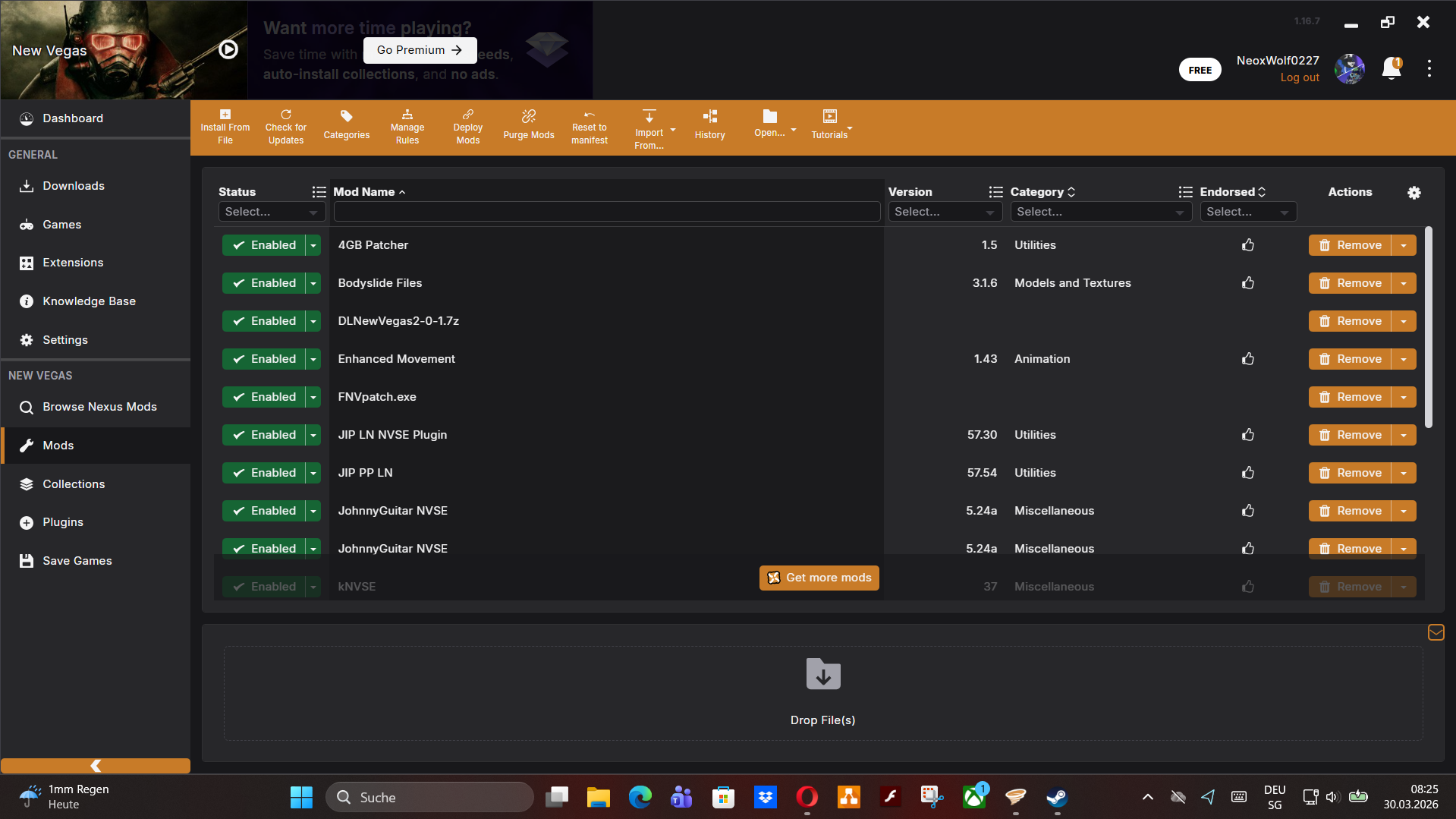Toggle Enabled status for FNVpatch.exe
Viewport: 1456px width, 819px height.
click(x=263, y=397)
